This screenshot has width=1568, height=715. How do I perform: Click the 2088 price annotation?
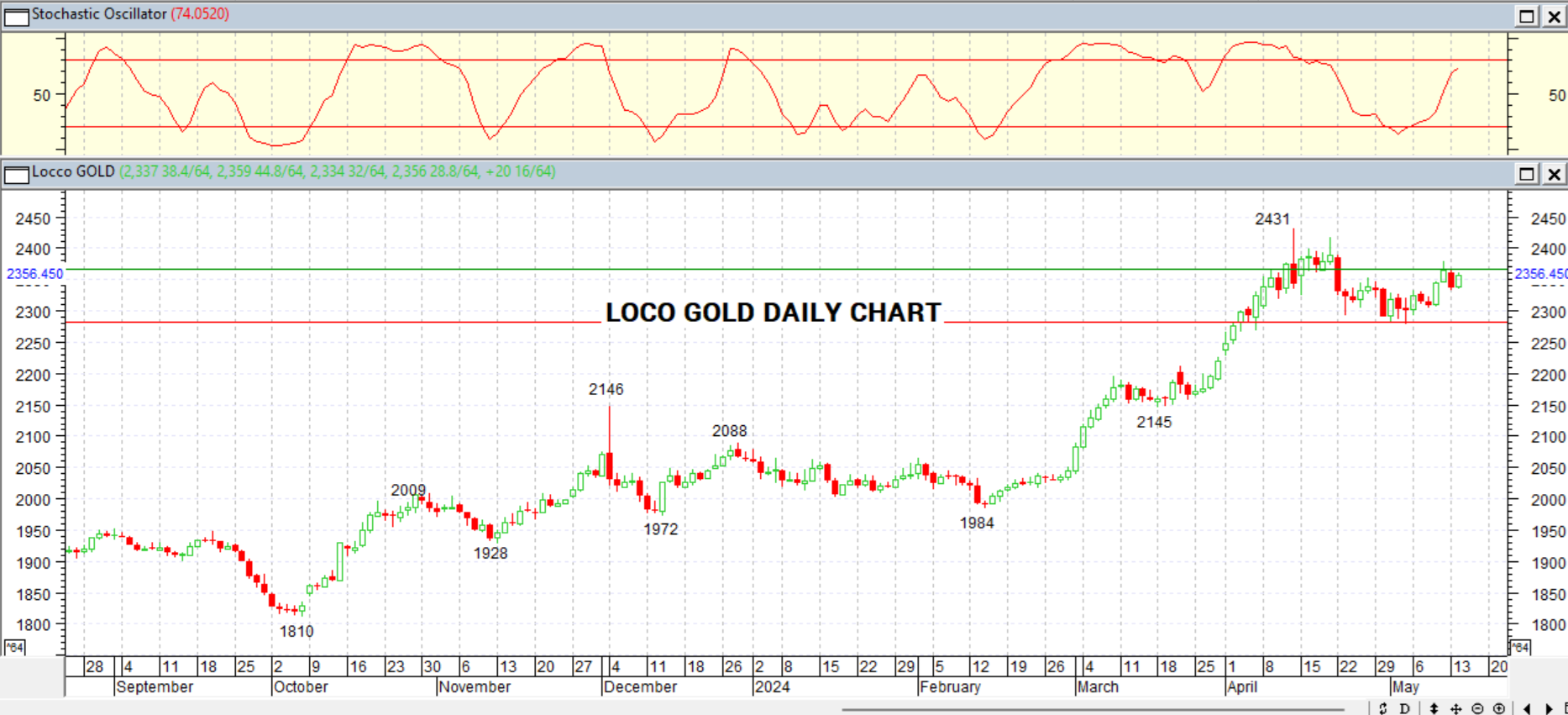(x=730, y=431)
